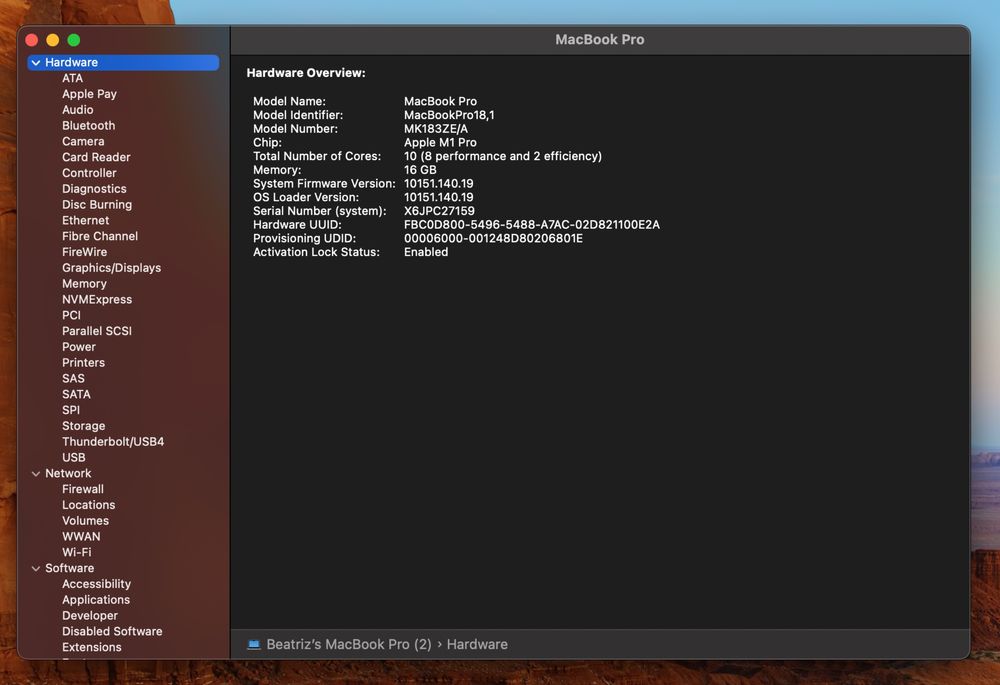Select USB in the sidebar
Screen dimensions: 1000x685
click(x=74, y=457)
